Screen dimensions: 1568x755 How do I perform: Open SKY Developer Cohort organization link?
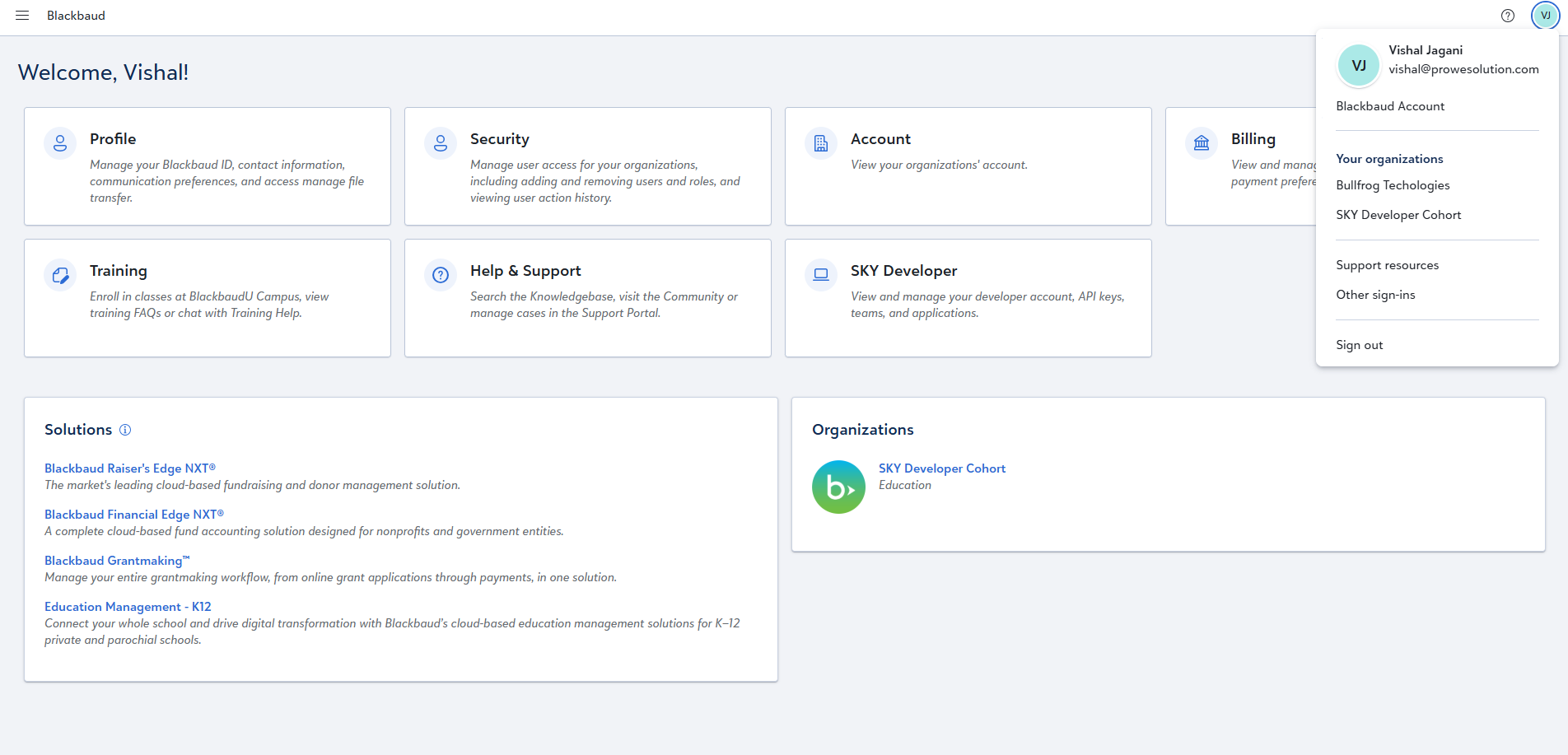click(x=942, y=468)
